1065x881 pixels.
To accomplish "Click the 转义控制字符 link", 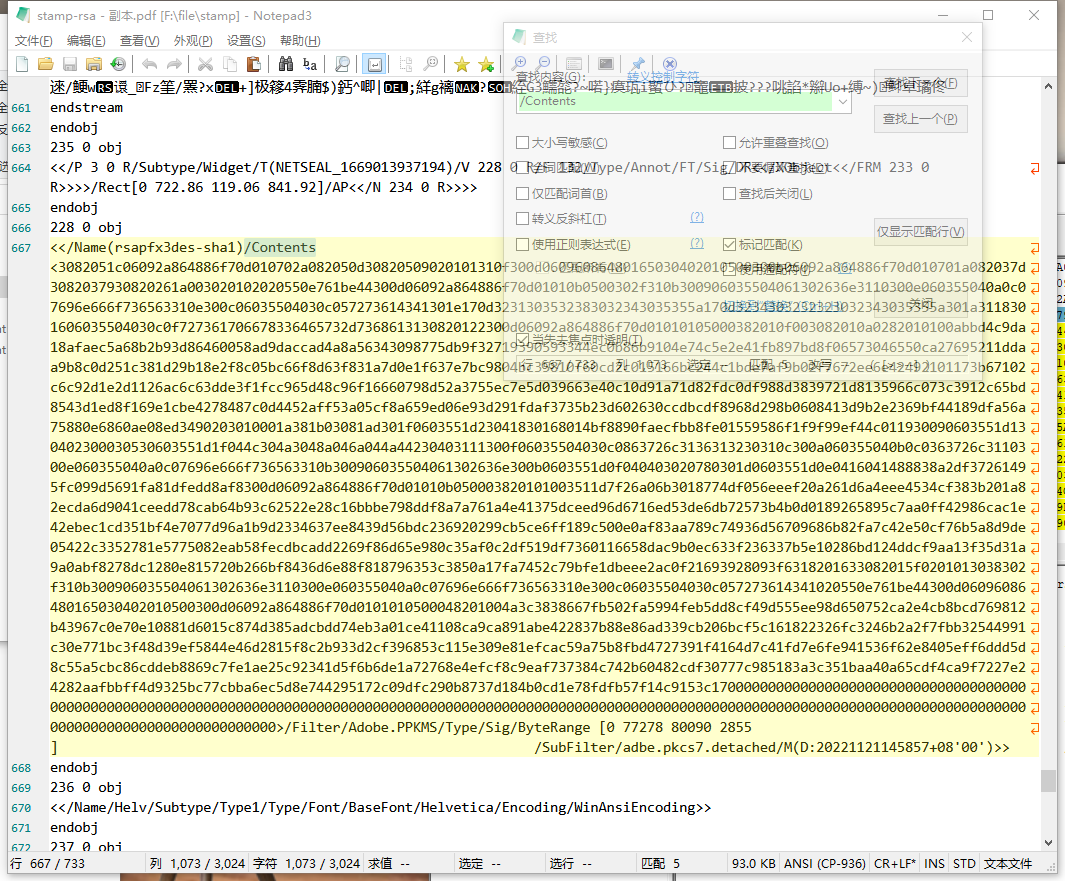I will (x=663, y=76).
